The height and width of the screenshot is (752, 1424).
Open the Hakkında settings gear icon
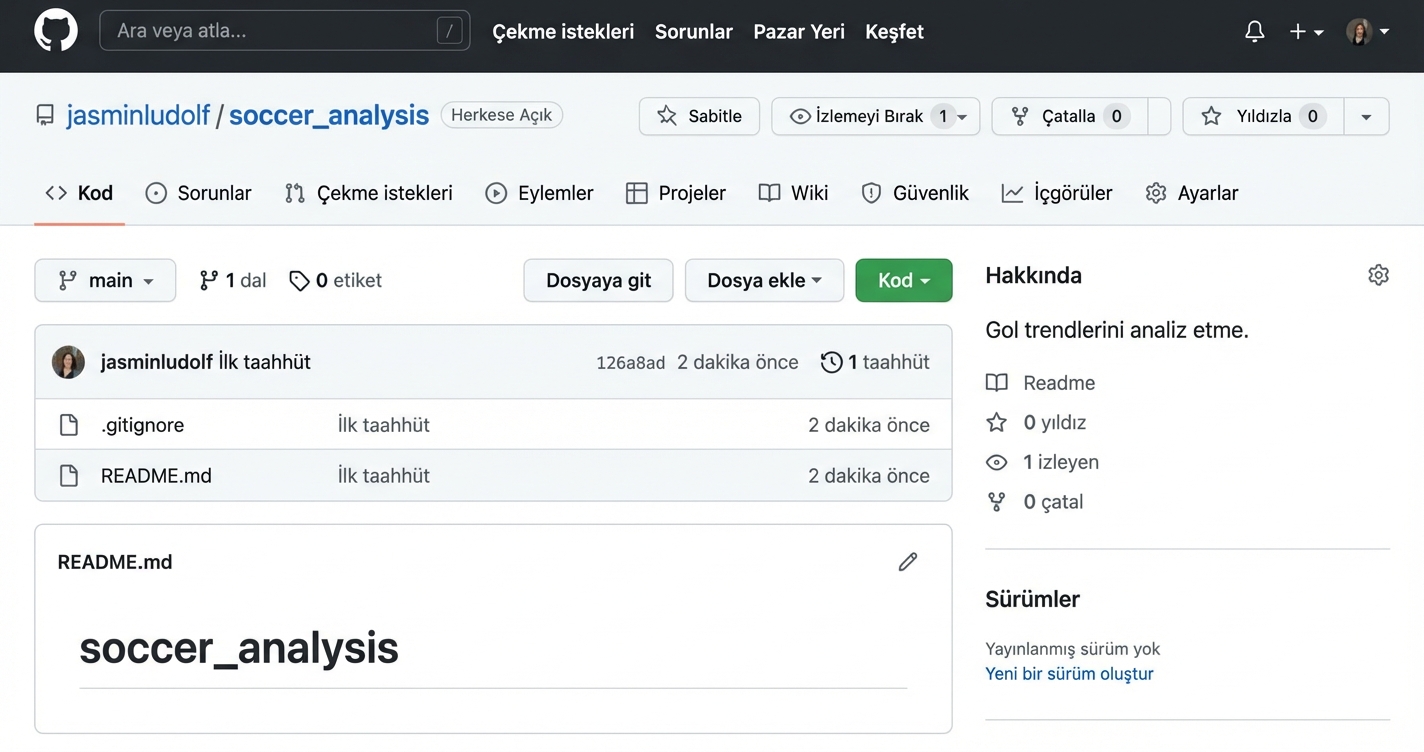tap(1378, 275)
